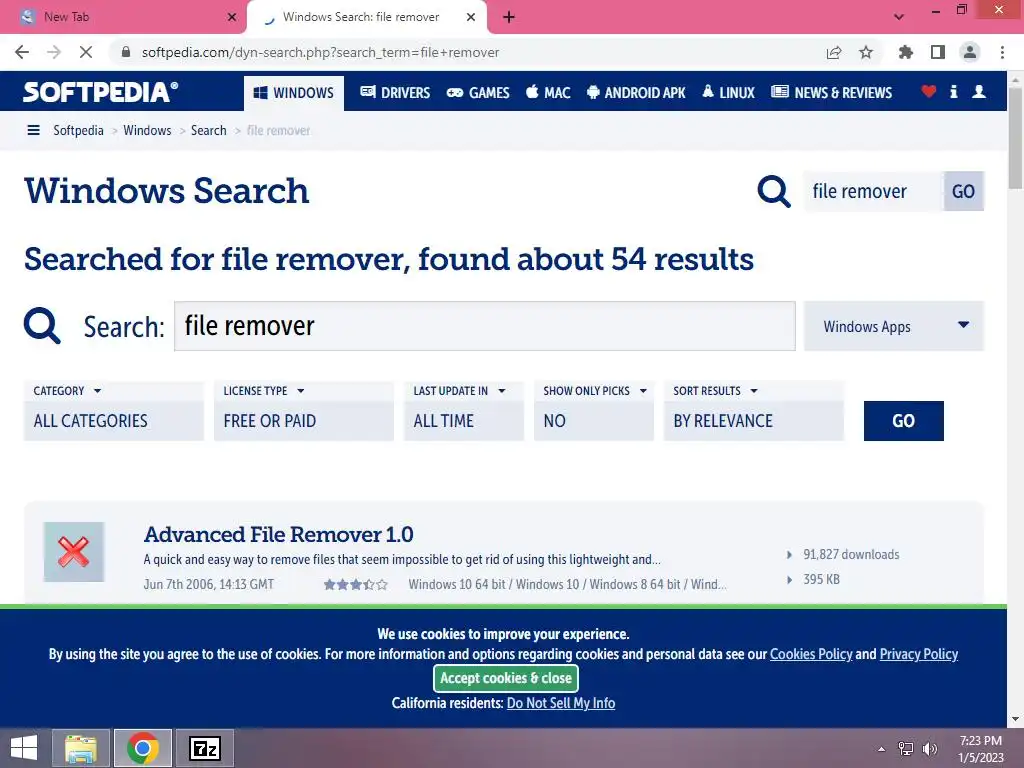This screenshot has height=768, width=1024.
Task: Click the Chrome taskbar icon
Action: pos(143,748)
